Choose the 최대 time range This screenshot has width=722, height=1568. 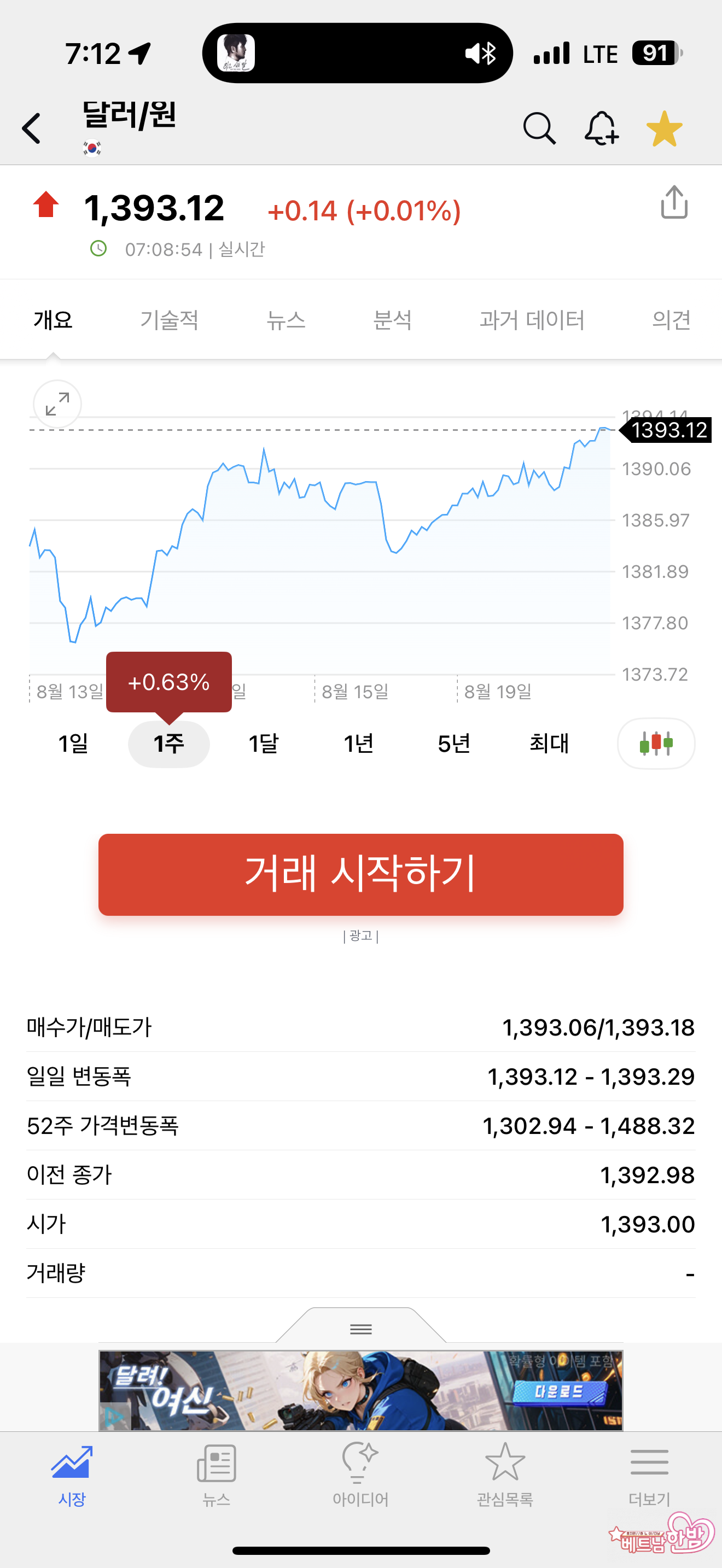click(549, 743)
